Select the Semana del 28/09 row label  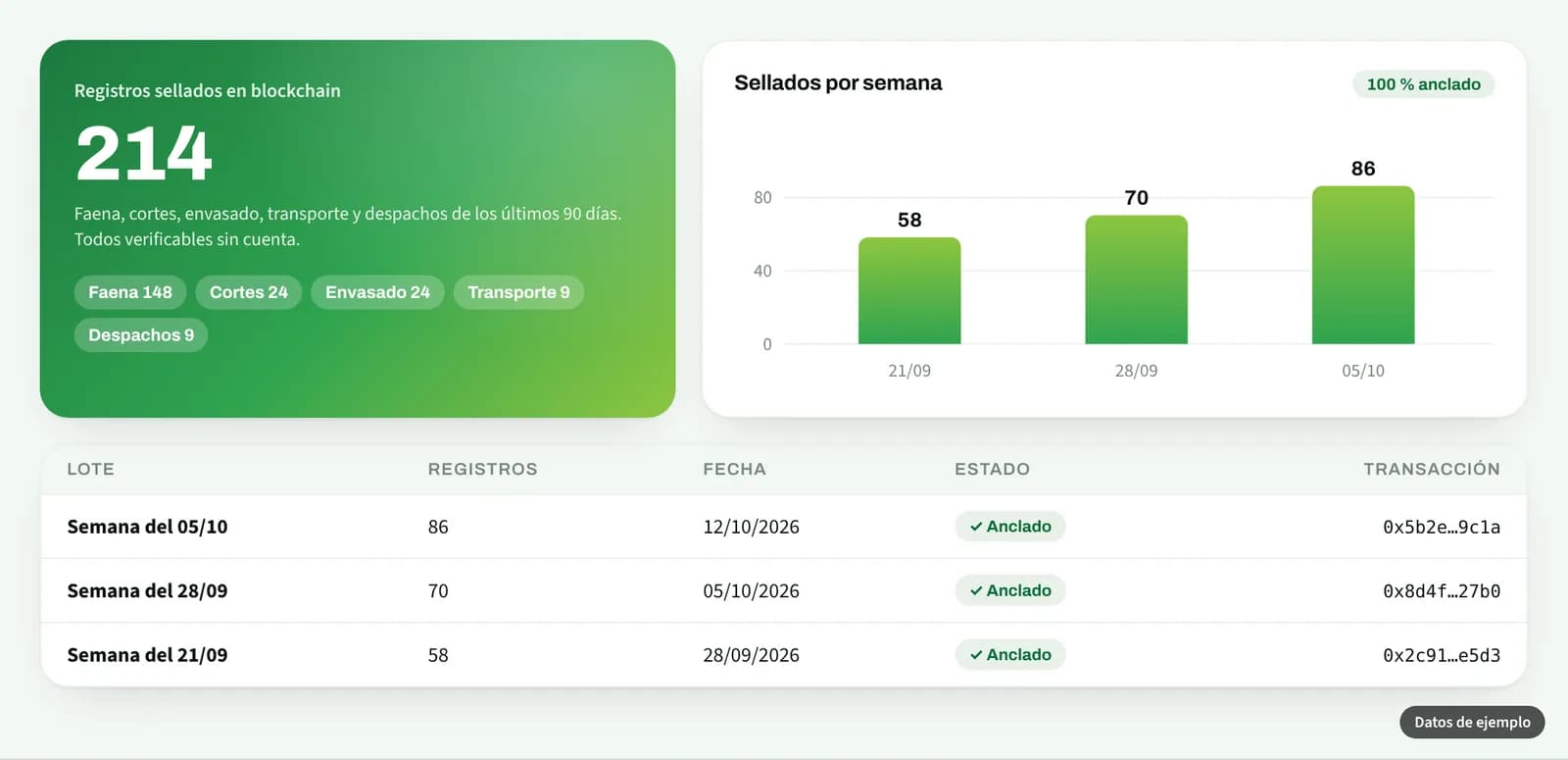point(147,591)
